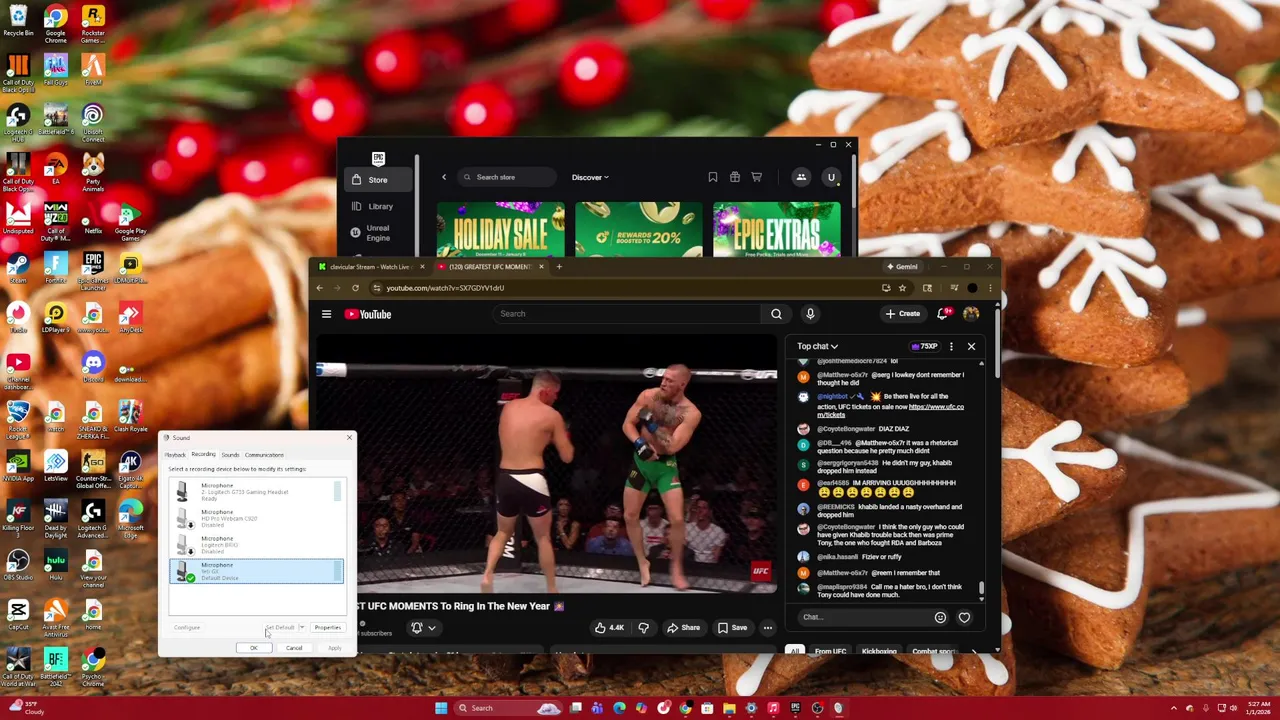Click YouTube voice search microphone icon
The image size is (1280, 720).
click(x=810, y=314)
